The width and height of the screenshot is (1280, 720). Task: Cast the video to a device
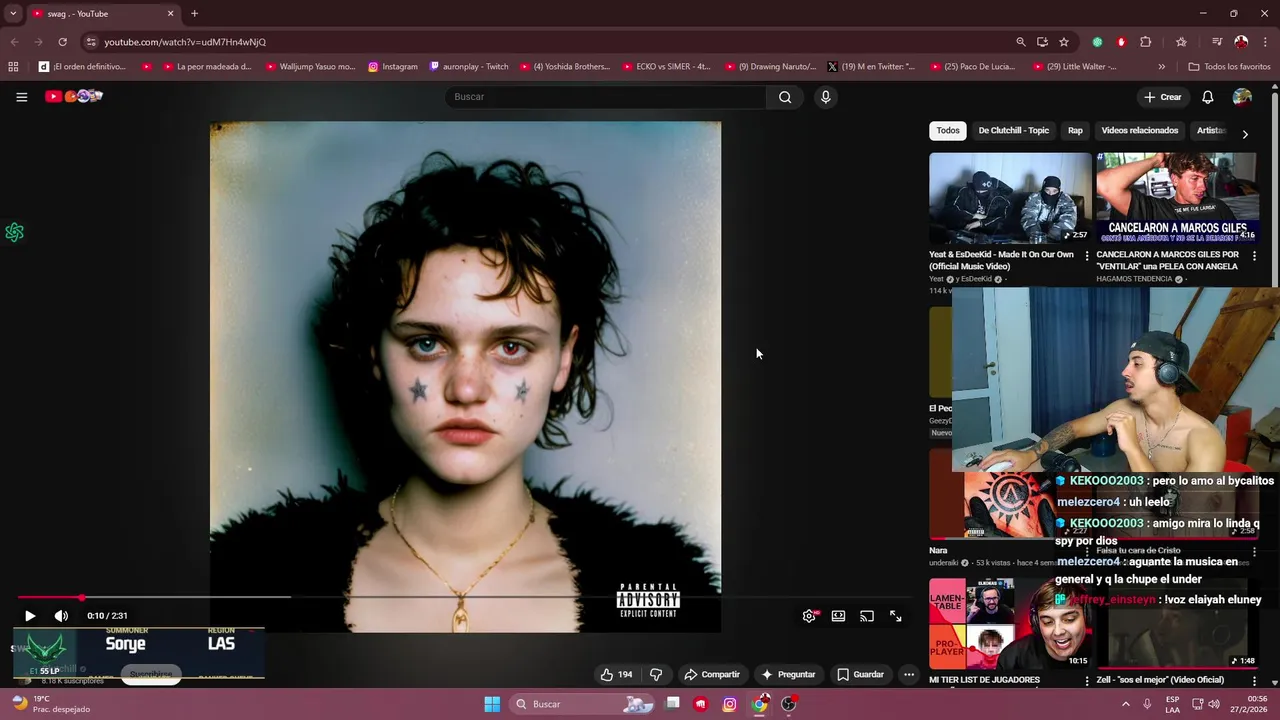click(x=867, y=616)
